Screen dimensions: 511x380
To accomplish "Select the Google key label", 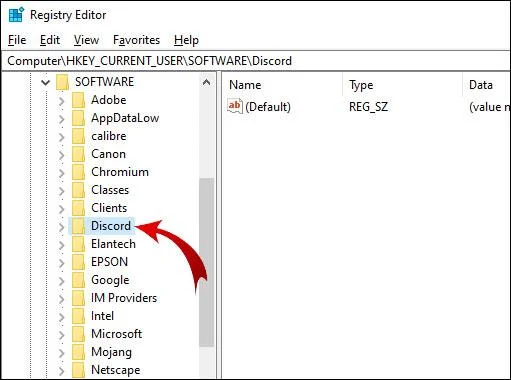I will pos(110,280).
